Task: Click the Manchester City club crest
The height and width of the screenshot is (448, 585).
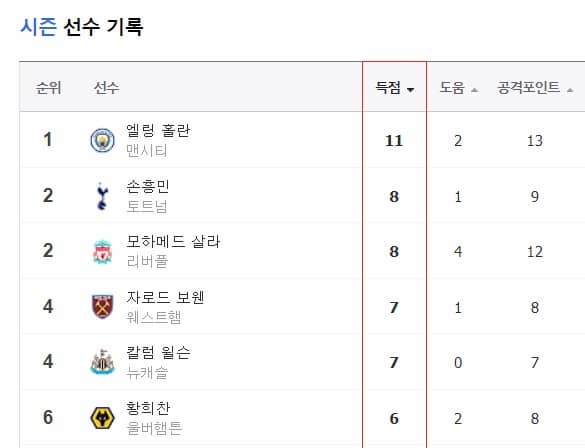Action: click(x=103, y=140)
